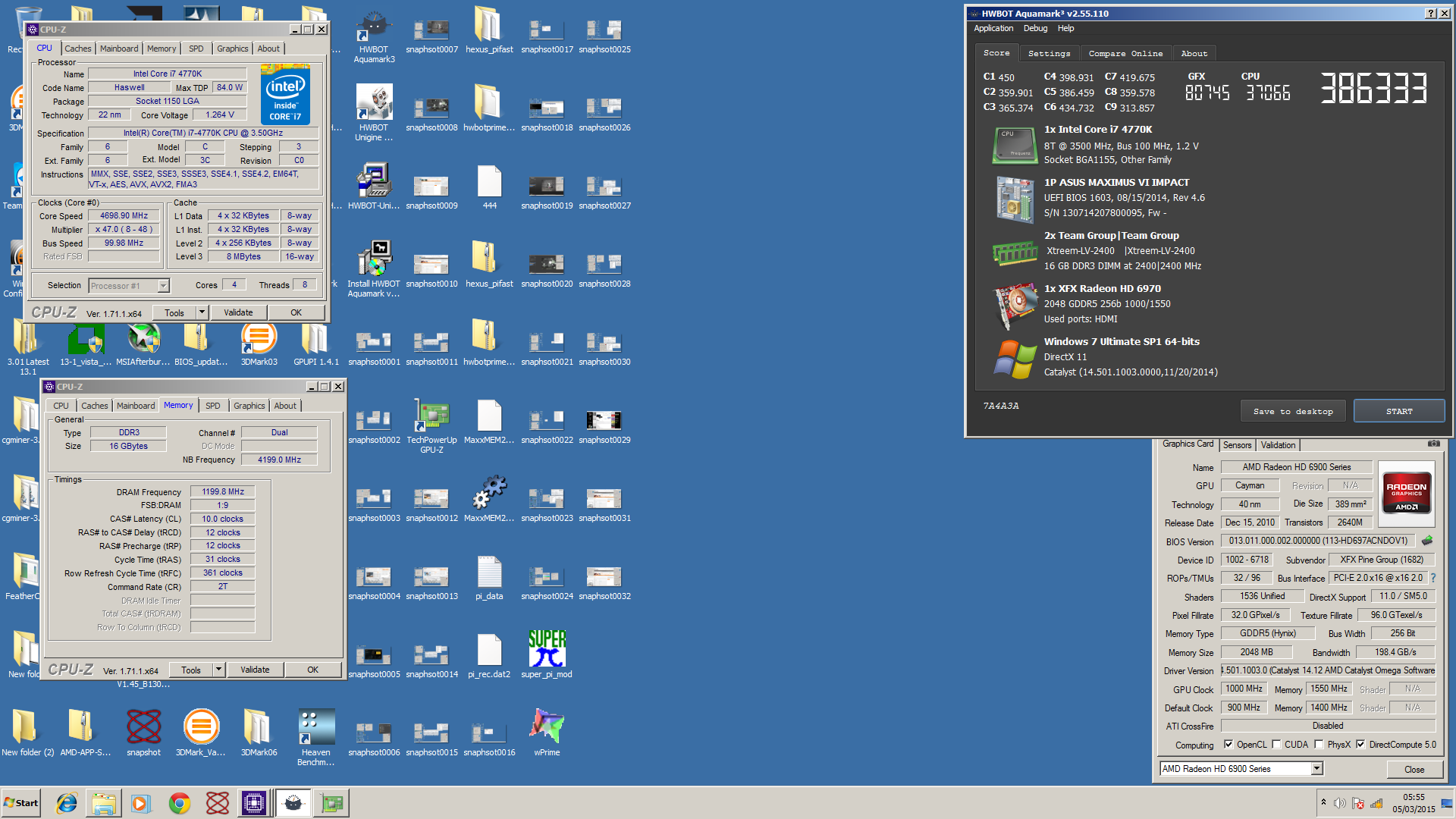Open the GPUPI 1.4.1 folder icon
This screenshot has width=1456, height=819.
316,345
